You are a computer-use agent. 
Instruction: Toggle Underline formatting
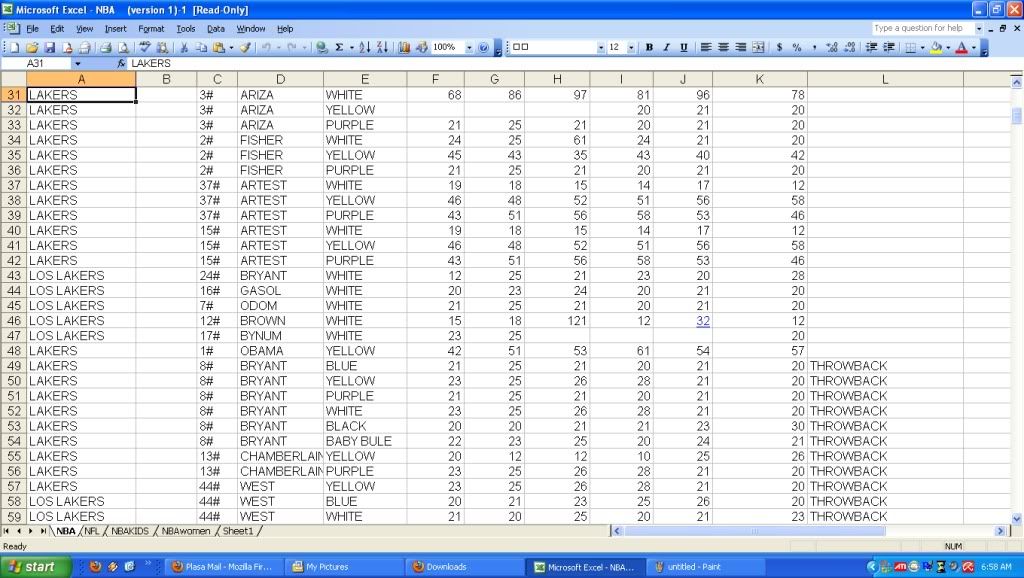(684, 48)
